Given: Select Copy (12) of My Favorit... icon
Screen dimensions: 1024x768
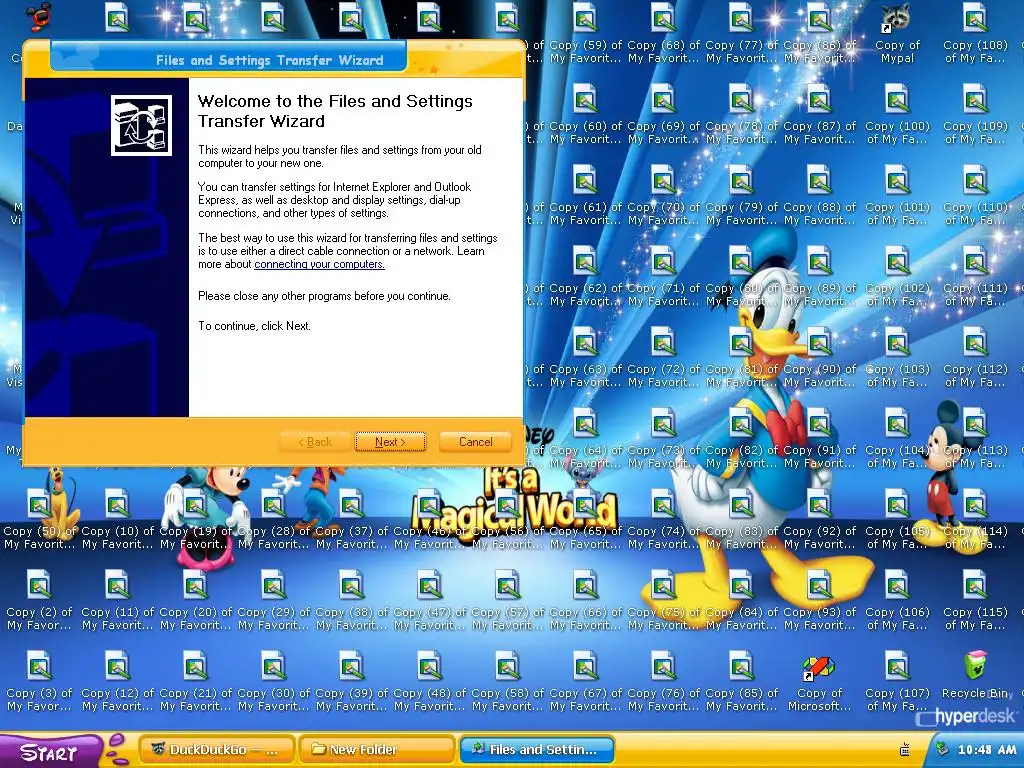Looking at the screenshot, I should [118, 665].
